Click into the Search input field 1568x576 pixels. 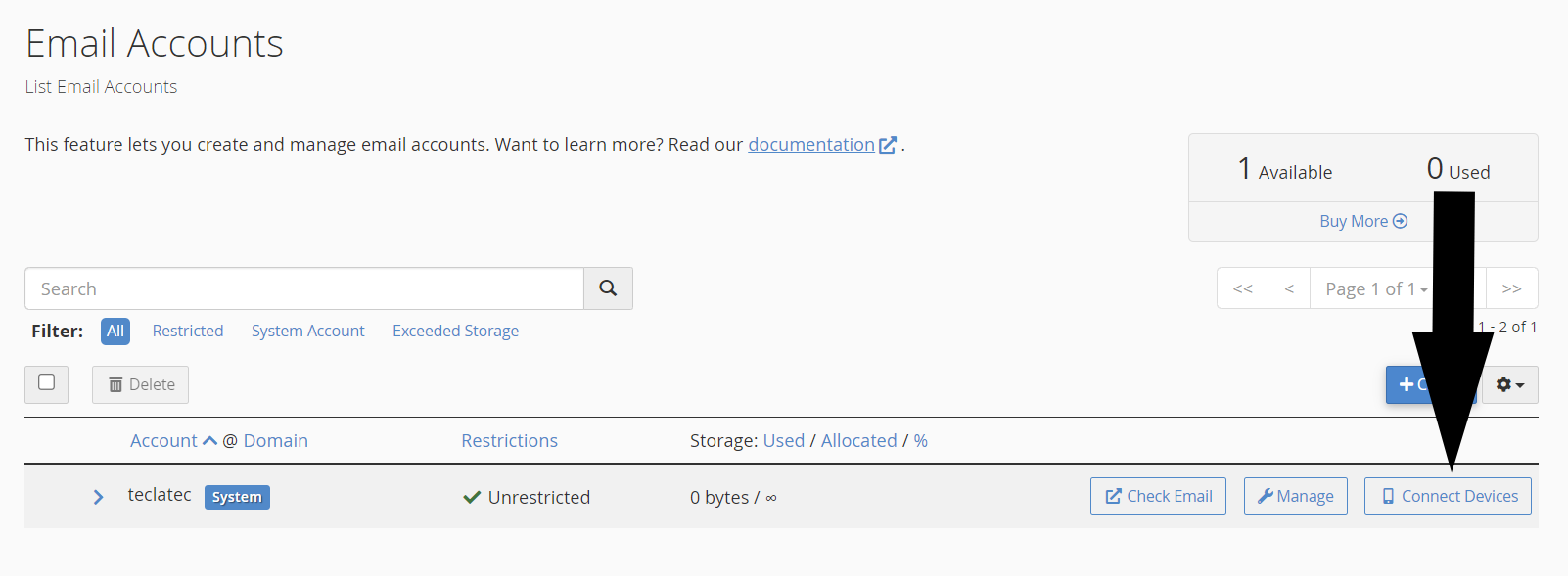(304, 288)
